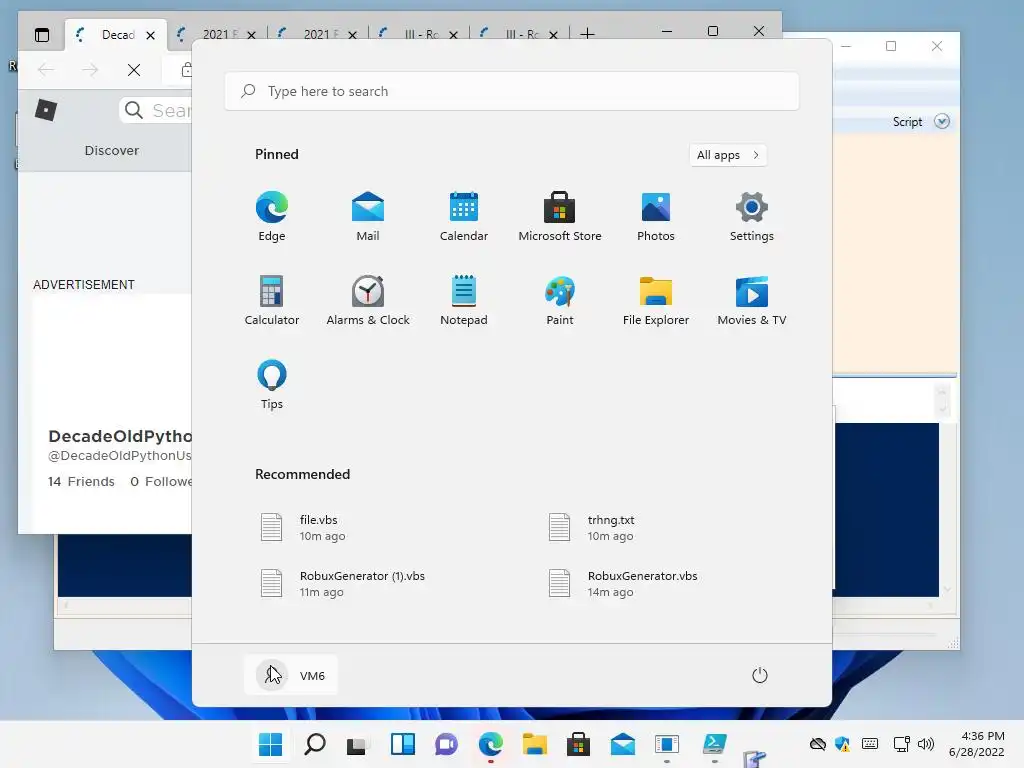Stop loading page in browser
Image resolution: width=1024 pixels, height=768 pixels.
134,70
